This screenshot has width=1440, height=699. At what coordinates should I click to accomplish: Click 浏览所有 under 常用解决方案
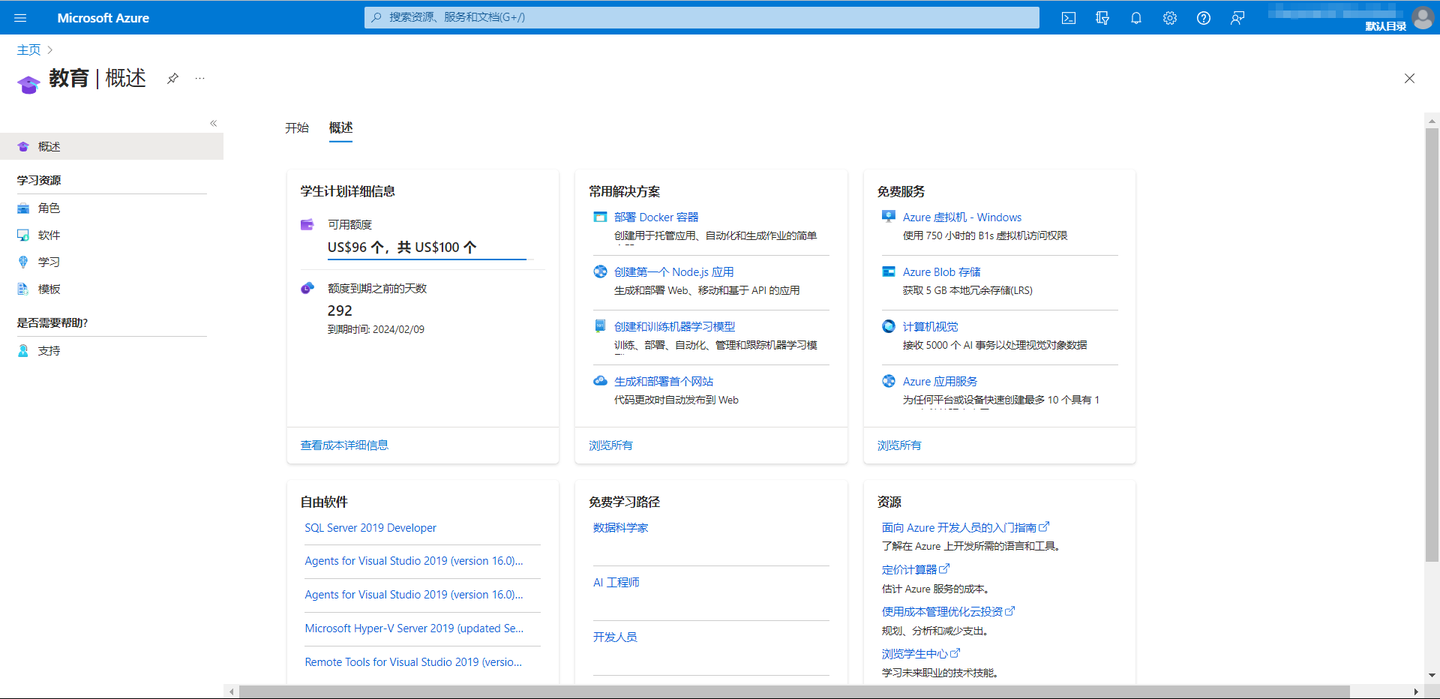611,445
